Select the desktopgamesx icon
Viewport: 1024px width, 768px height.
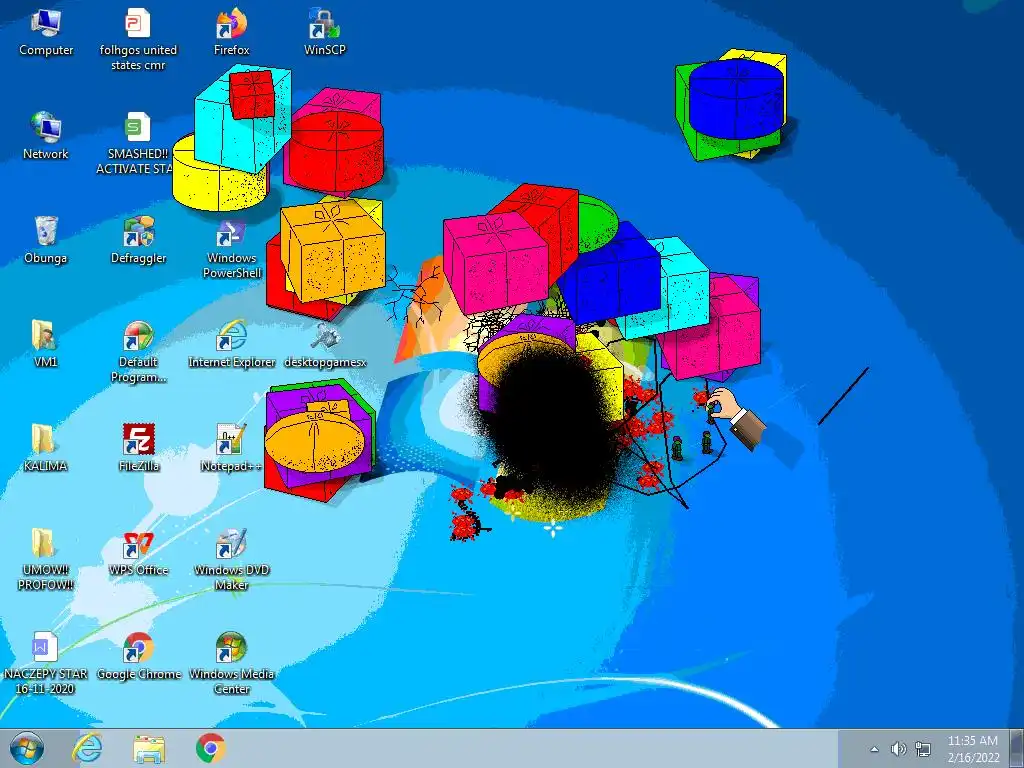325,344
